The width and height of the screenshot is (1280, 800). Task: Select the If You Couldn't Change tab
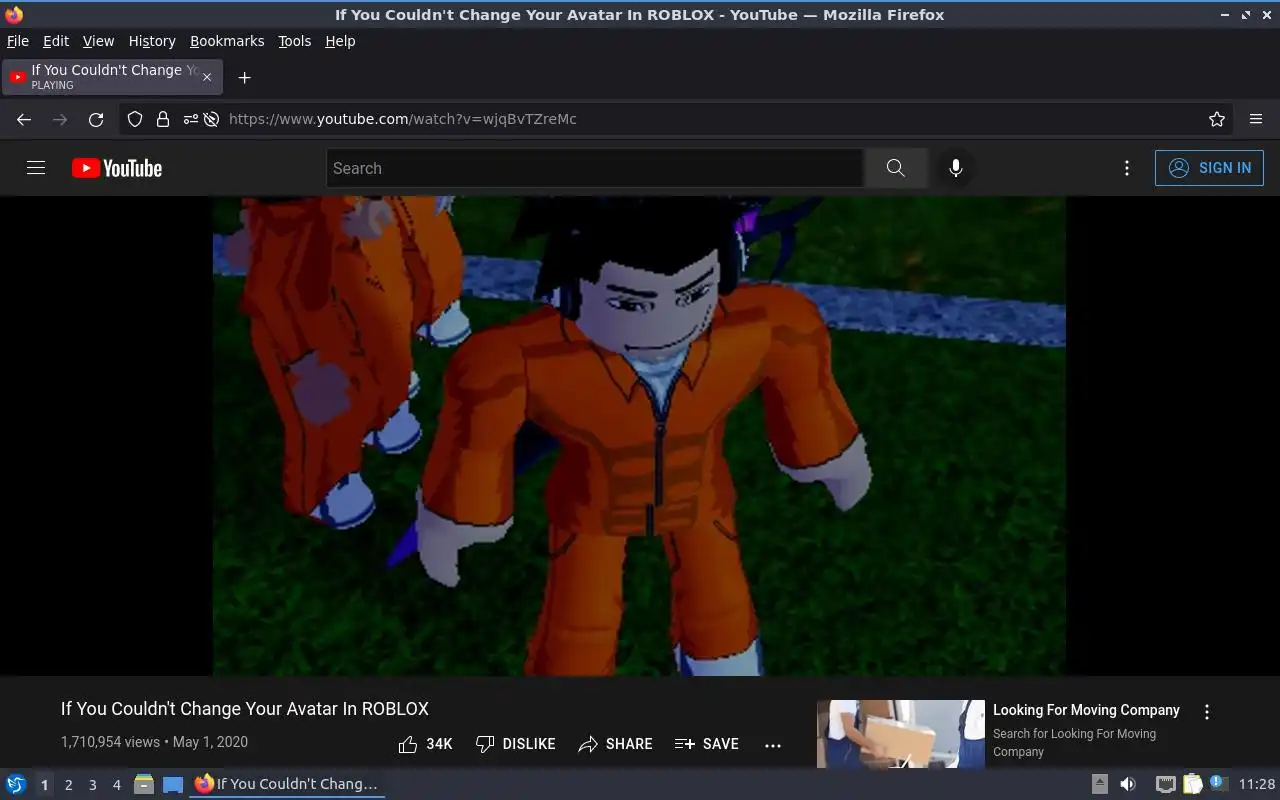[x=112, y=77]
